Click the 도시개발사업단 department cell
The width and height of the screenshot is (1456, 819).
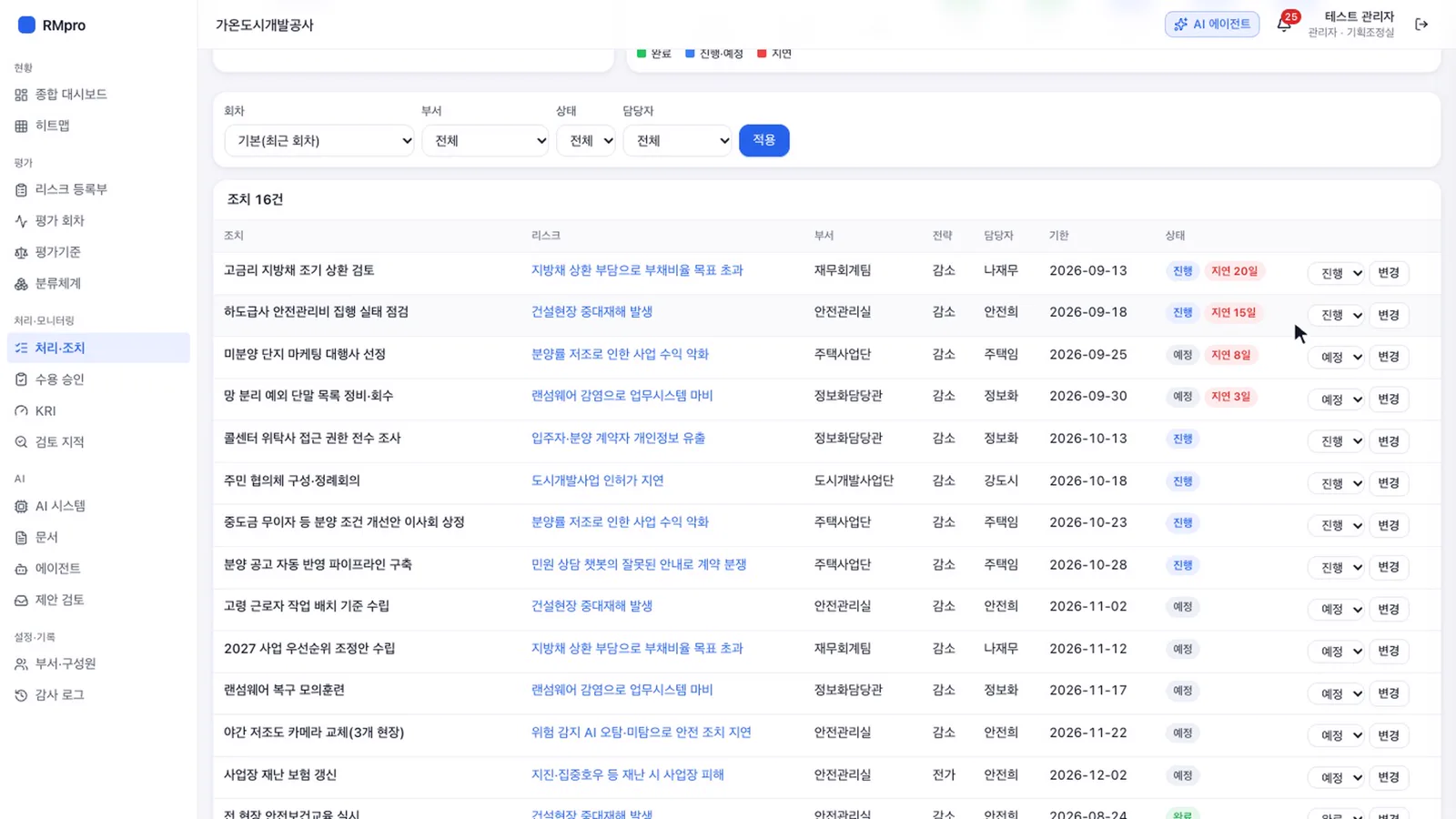pos(854,480)
